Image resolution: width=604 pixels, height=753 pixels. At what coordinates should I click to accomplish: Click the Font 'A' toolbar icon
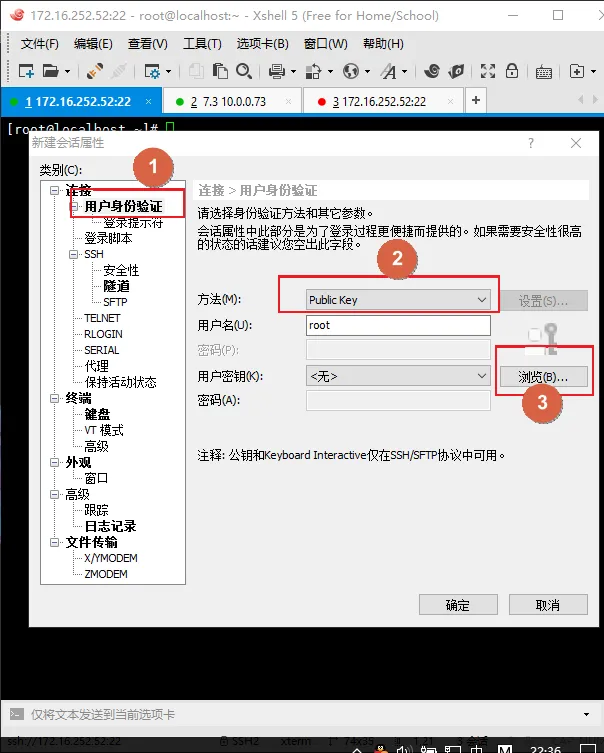[388, 72]
